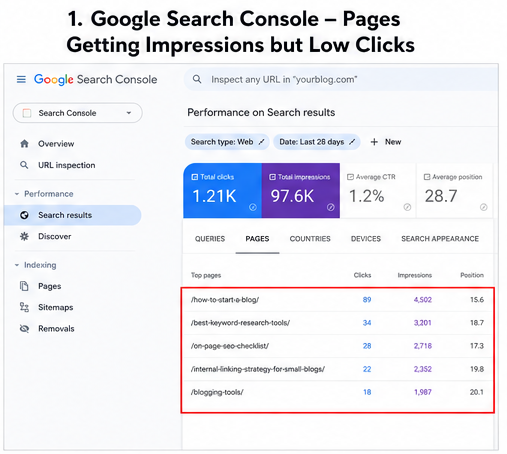Click the Discover asterisk icon

click(24, 236)
